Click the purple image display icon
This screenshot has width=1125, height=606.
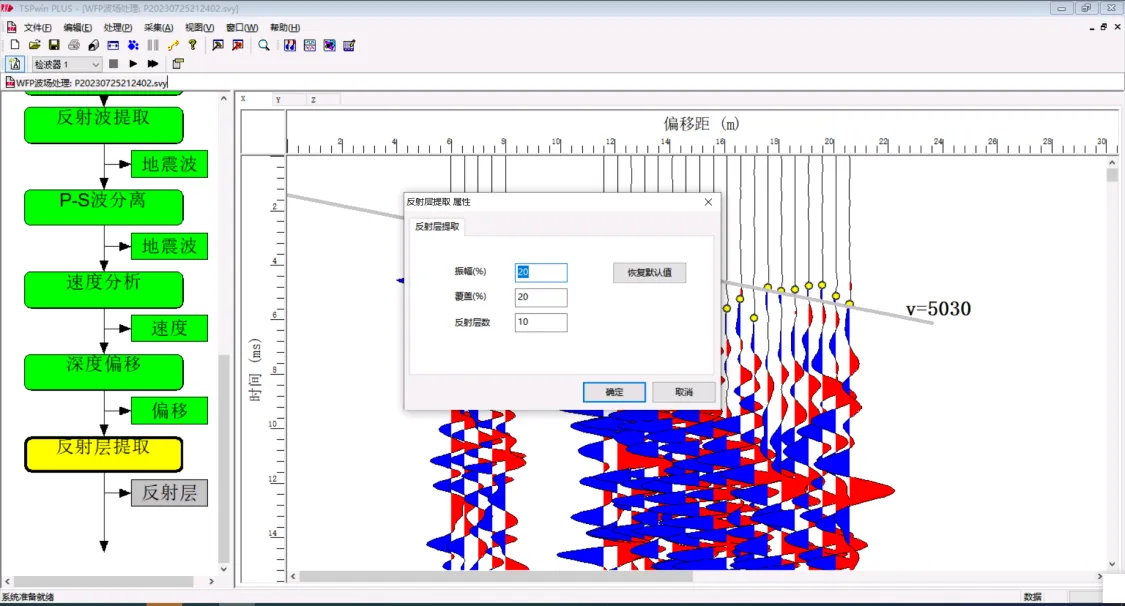pos(329,45)
